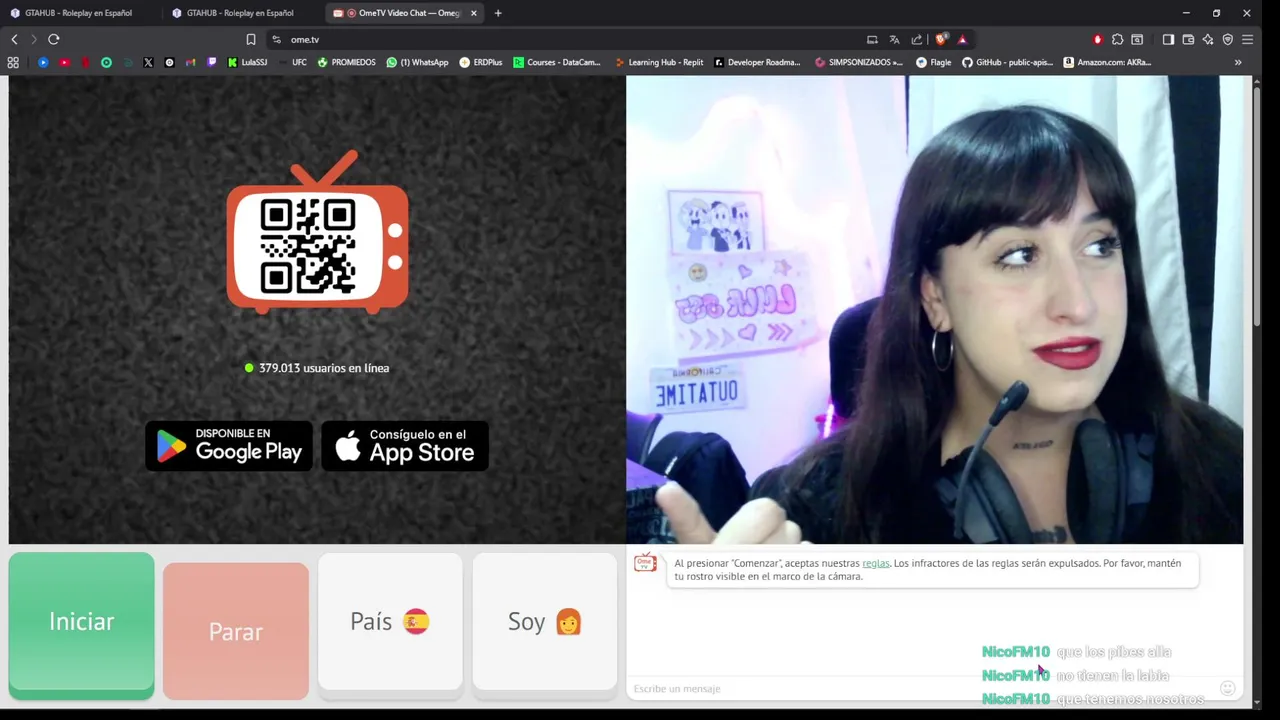Open the reglas rules link
The width and height of the screenshot is (1280, 720).
click(875, 563)
